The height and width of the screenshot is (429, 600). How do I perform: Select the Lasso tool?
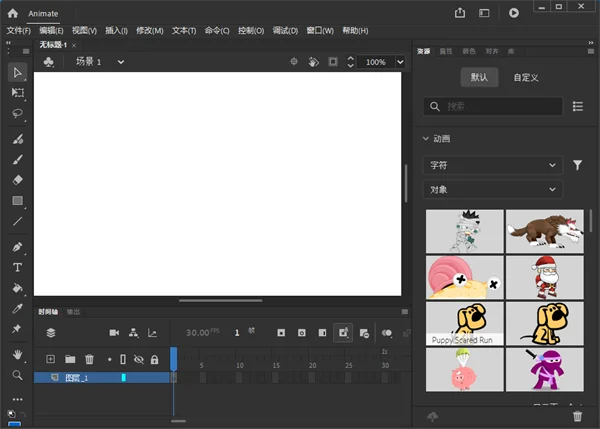click(18, 113)
